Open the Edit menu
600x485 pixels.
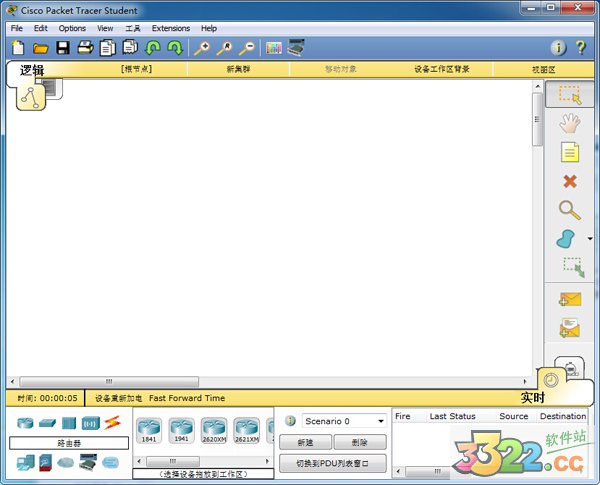pos(41,28)
